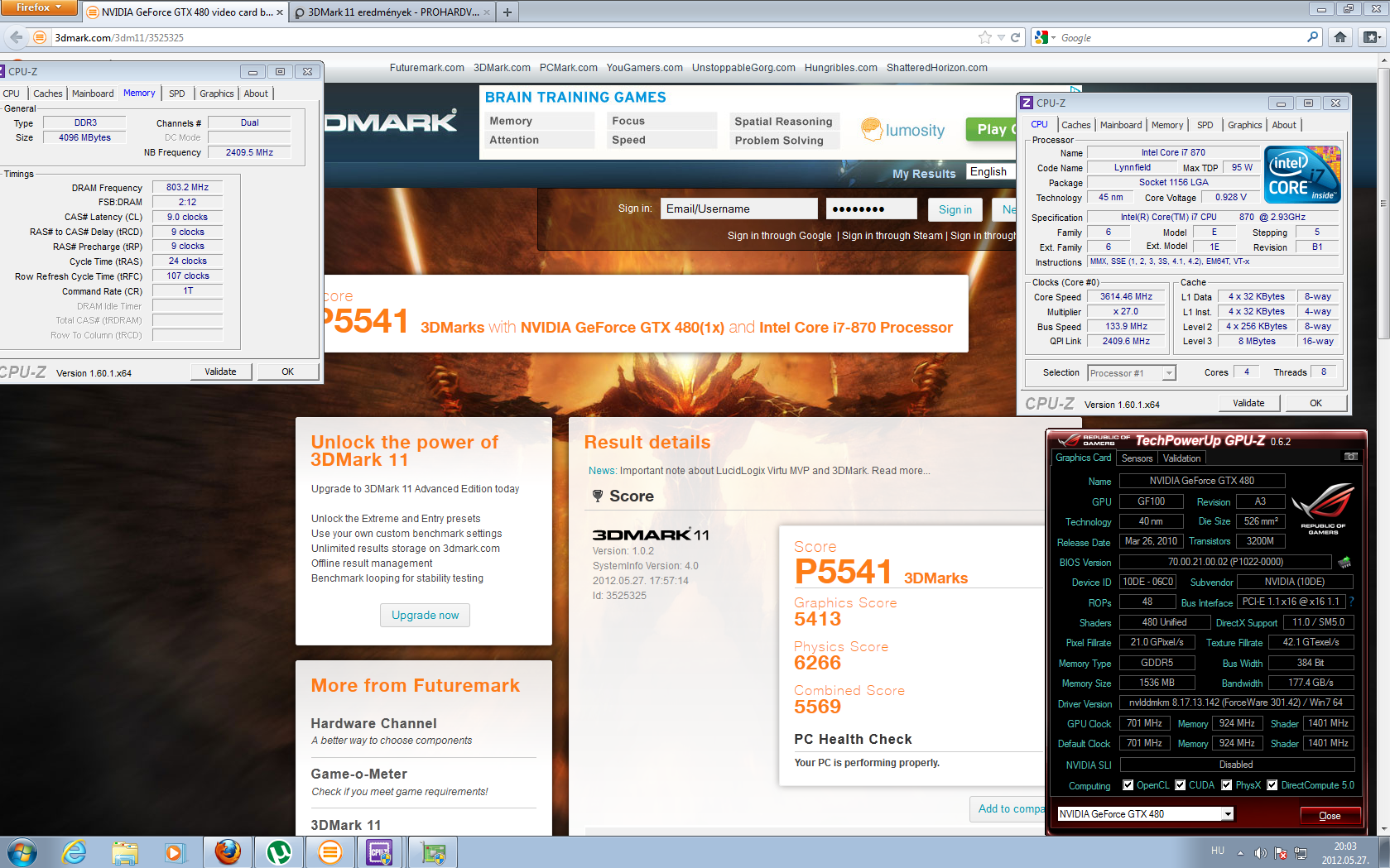Click the Firefox back arrow button
Screen dimensions: 1390x868
tap(17, 37)
